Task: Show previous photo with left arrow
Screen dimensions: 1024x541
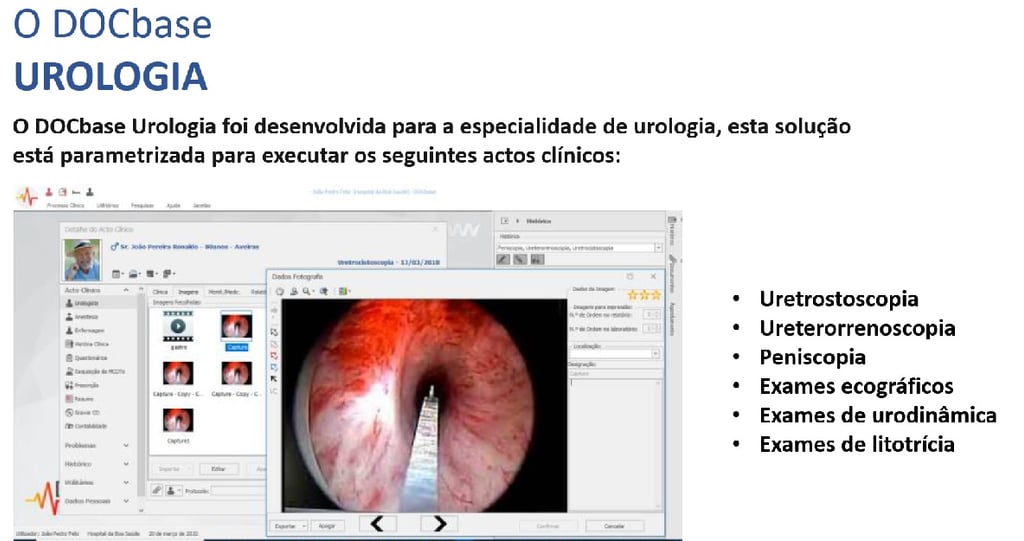Action: pos(378,523)
